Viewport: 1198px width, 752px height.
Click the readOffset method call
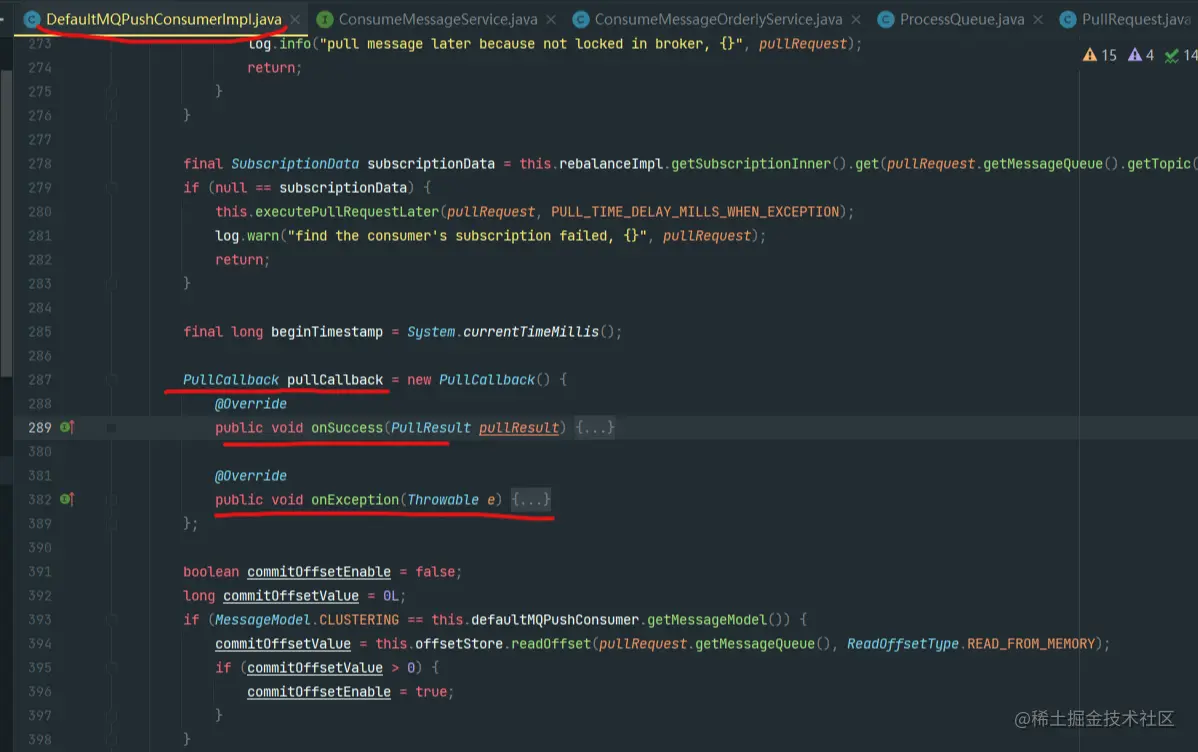(551, 643)
